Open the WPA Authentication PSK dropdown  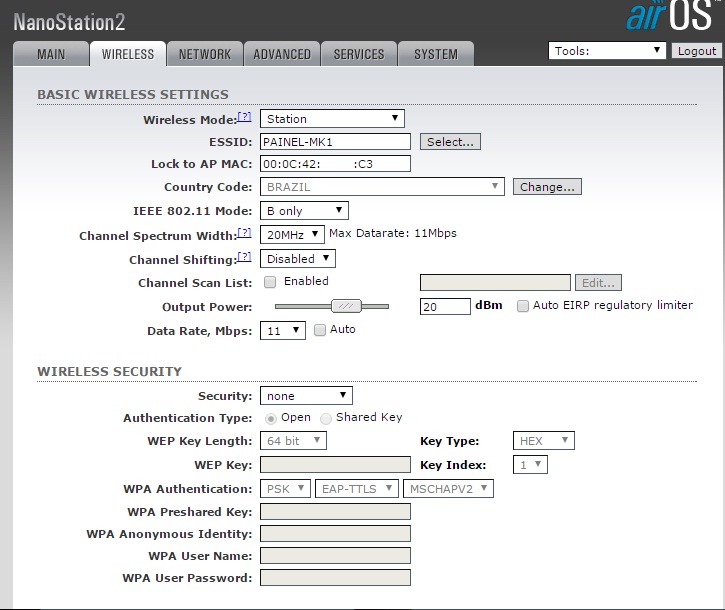coord(285,488)
